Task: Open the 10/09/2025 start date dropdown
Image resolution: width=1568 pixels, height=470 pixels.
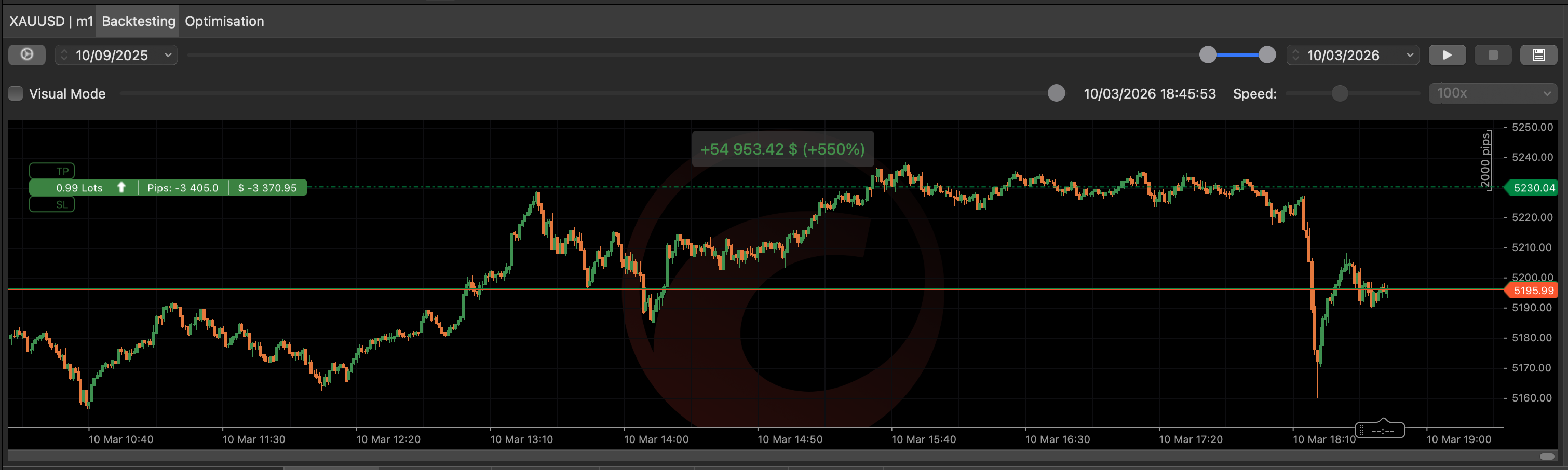Action: [x=168, y=56]
